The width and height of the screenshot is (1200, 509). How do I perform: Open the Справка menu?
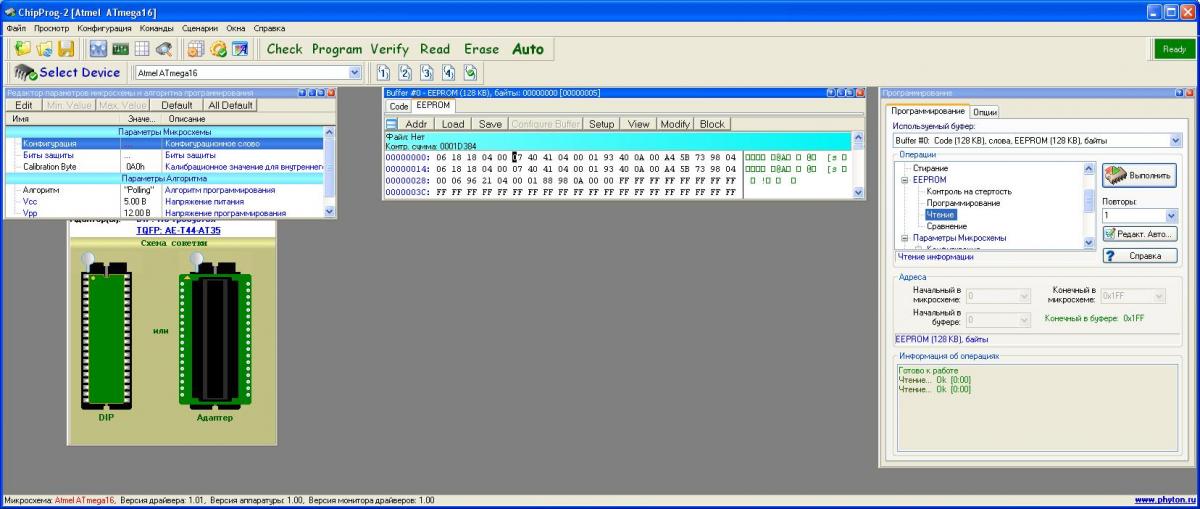coord(269,28)
